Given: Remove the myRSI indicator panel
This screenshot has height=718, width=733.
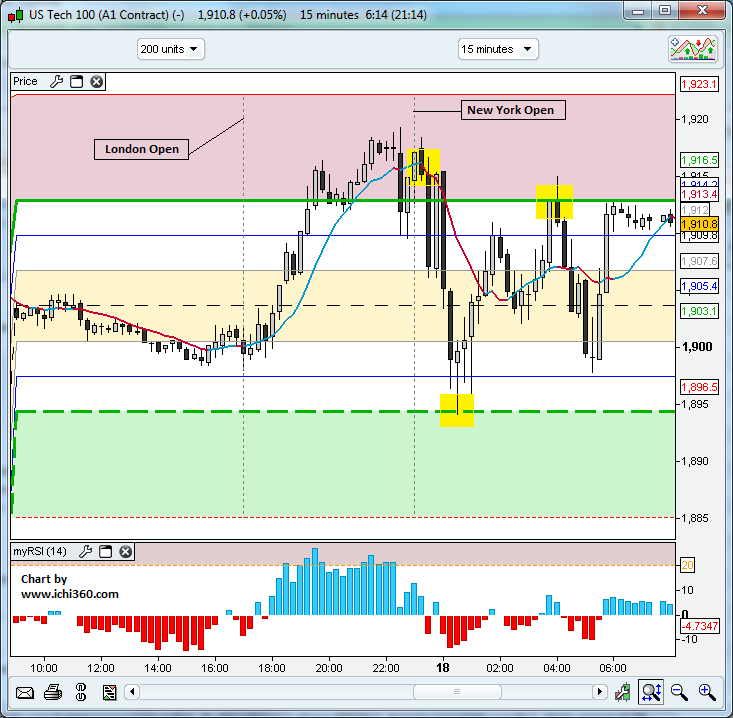Looking at the screenshot, I should click(125, 552).
